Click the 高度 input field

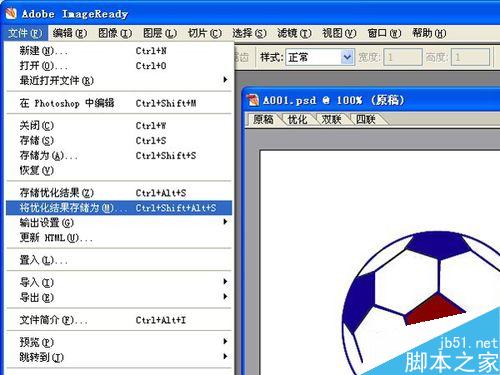point(470,57)
